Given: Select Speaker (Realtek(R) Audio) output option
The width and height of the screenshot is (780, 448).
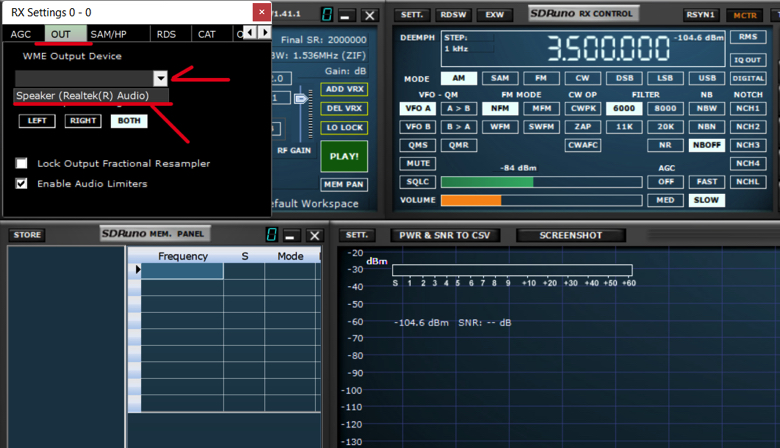Looking at the screenshot, I should coord(91,95).
